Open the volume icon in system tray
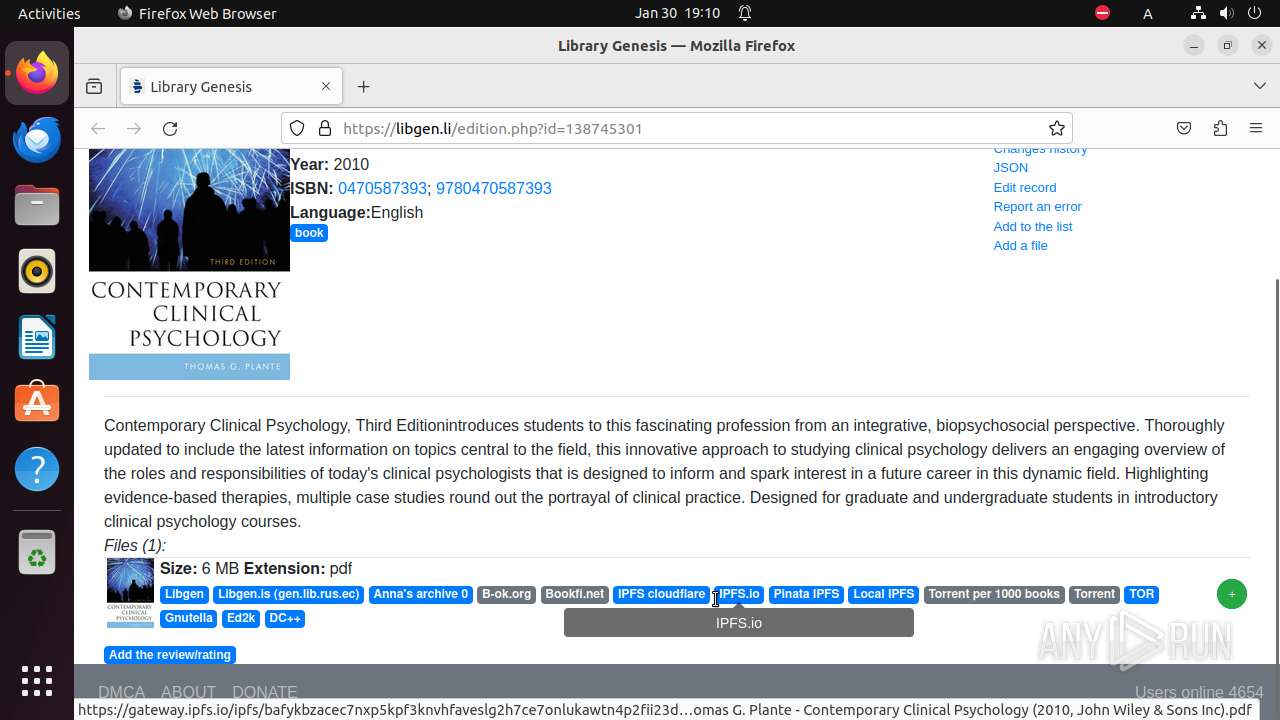The height and width of the screenshot is (720, 1280). coord(1228,13)
